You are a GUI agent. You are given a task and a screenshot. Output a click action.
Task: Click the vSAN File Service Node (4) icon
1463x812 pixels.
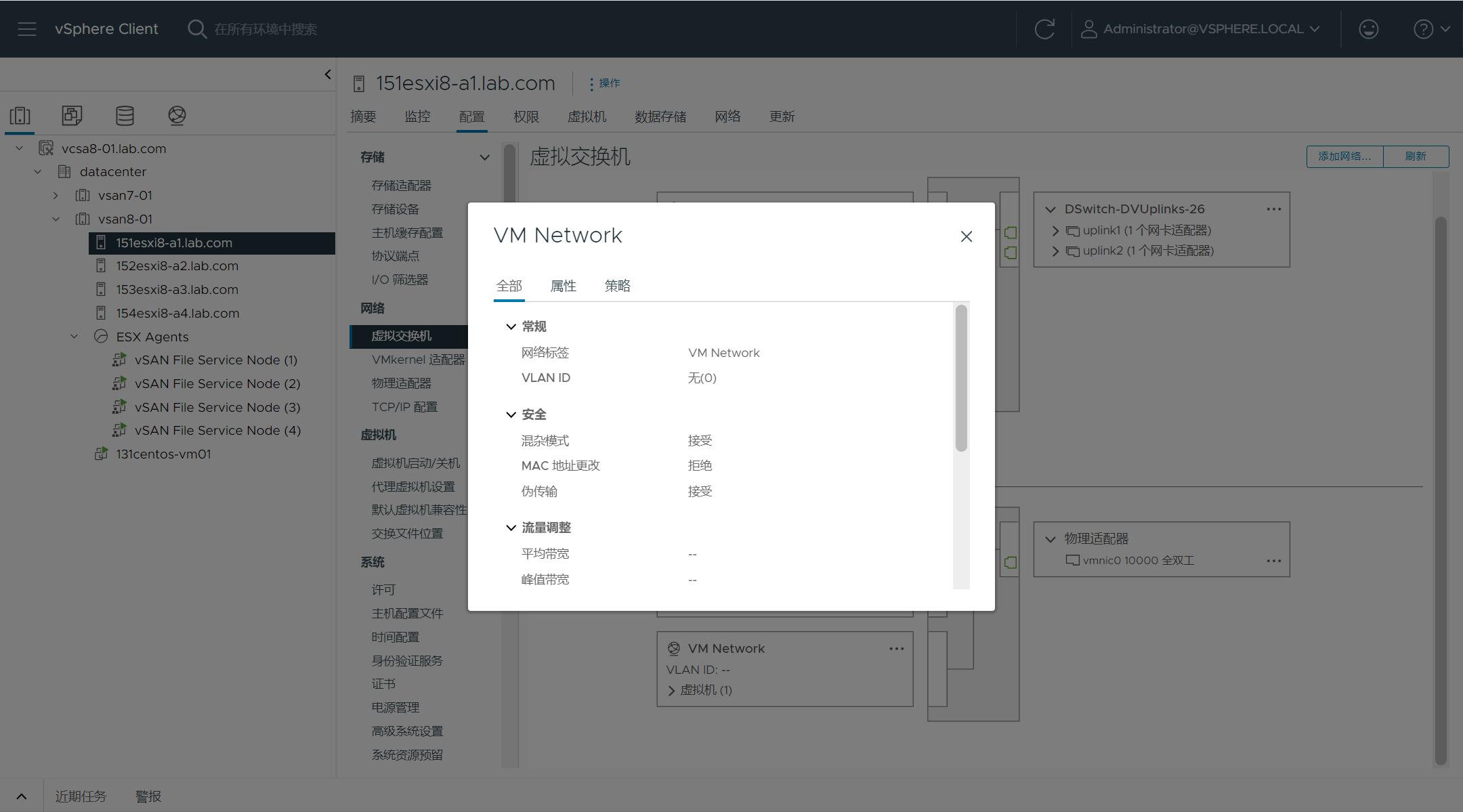click(x=119, y=430)
